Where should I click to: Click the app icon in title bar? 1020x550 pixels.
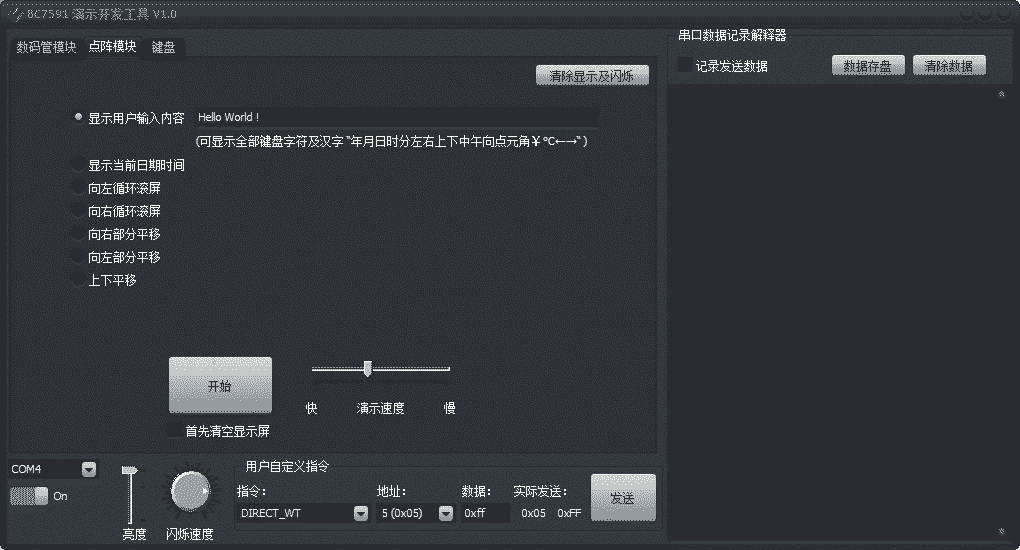15,14
